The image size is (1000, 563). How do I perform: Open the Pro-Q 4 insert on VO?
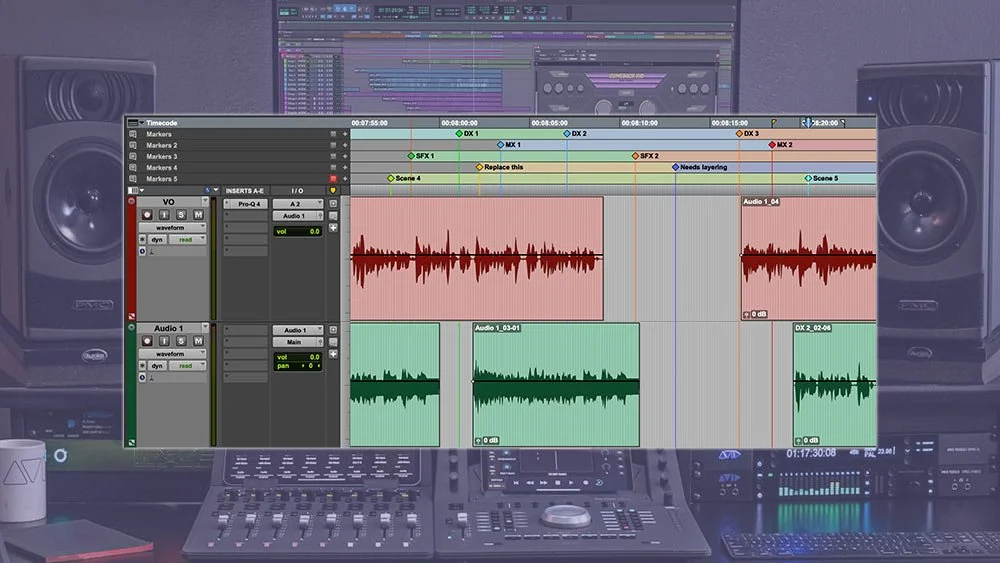click(x=246, y=204)
